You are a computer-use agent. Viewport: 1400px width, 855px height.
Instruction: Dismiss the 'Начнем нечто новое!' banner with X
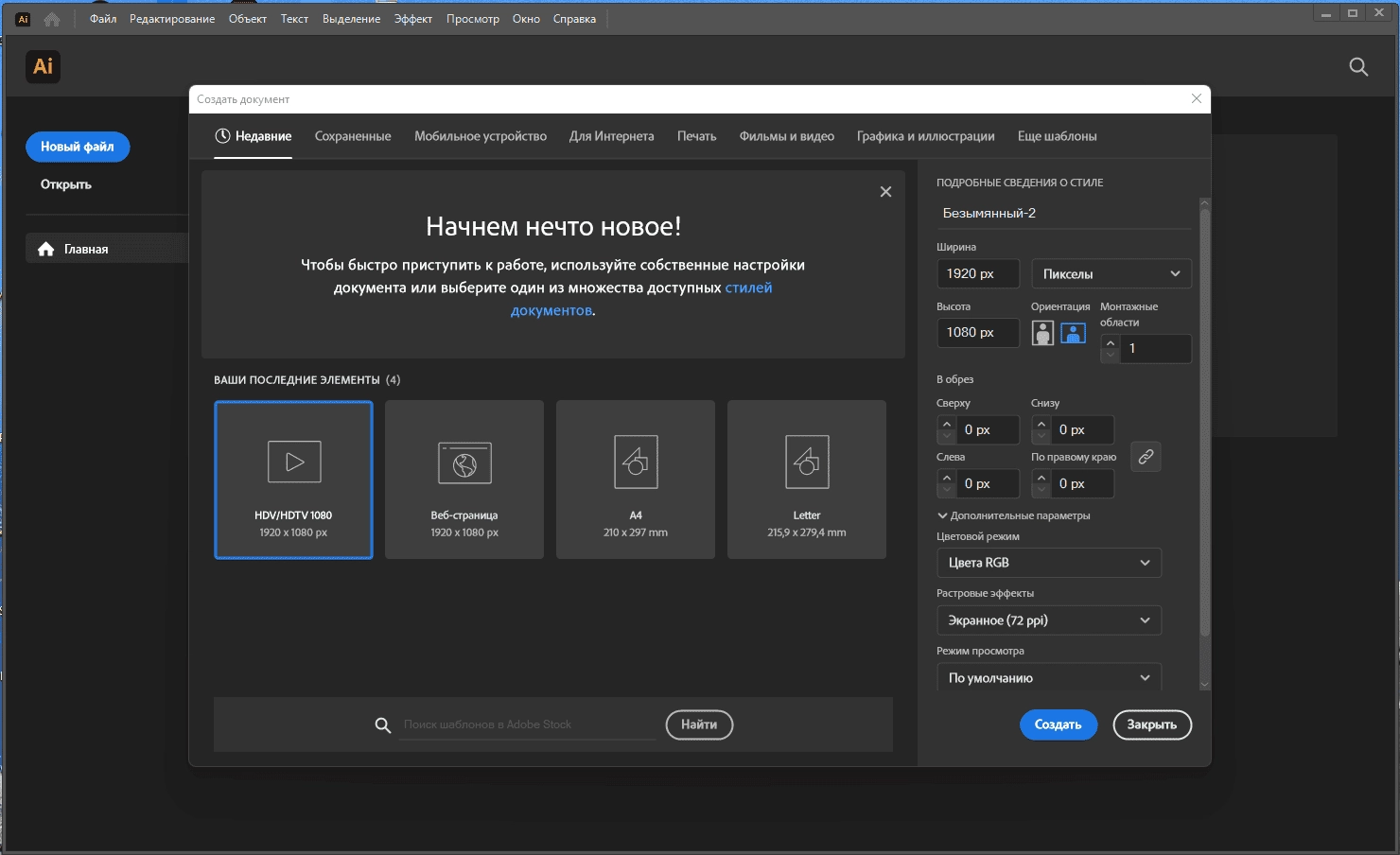click(885, 192)
